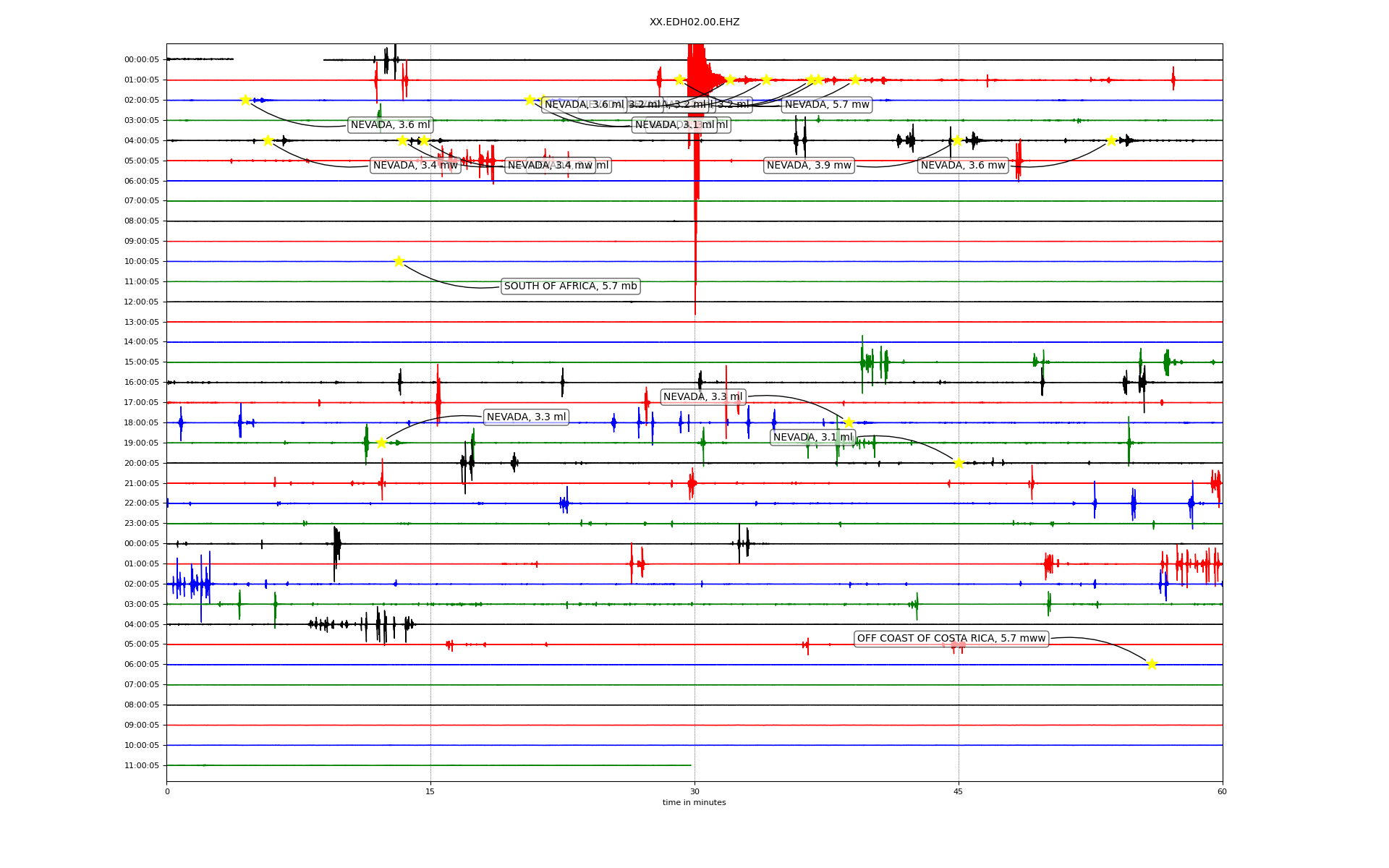Click star marker on 20:00:05 black trace
The height and width of the screenshot is (868, 1389).
pyautogui.click(x=959, y=463)
